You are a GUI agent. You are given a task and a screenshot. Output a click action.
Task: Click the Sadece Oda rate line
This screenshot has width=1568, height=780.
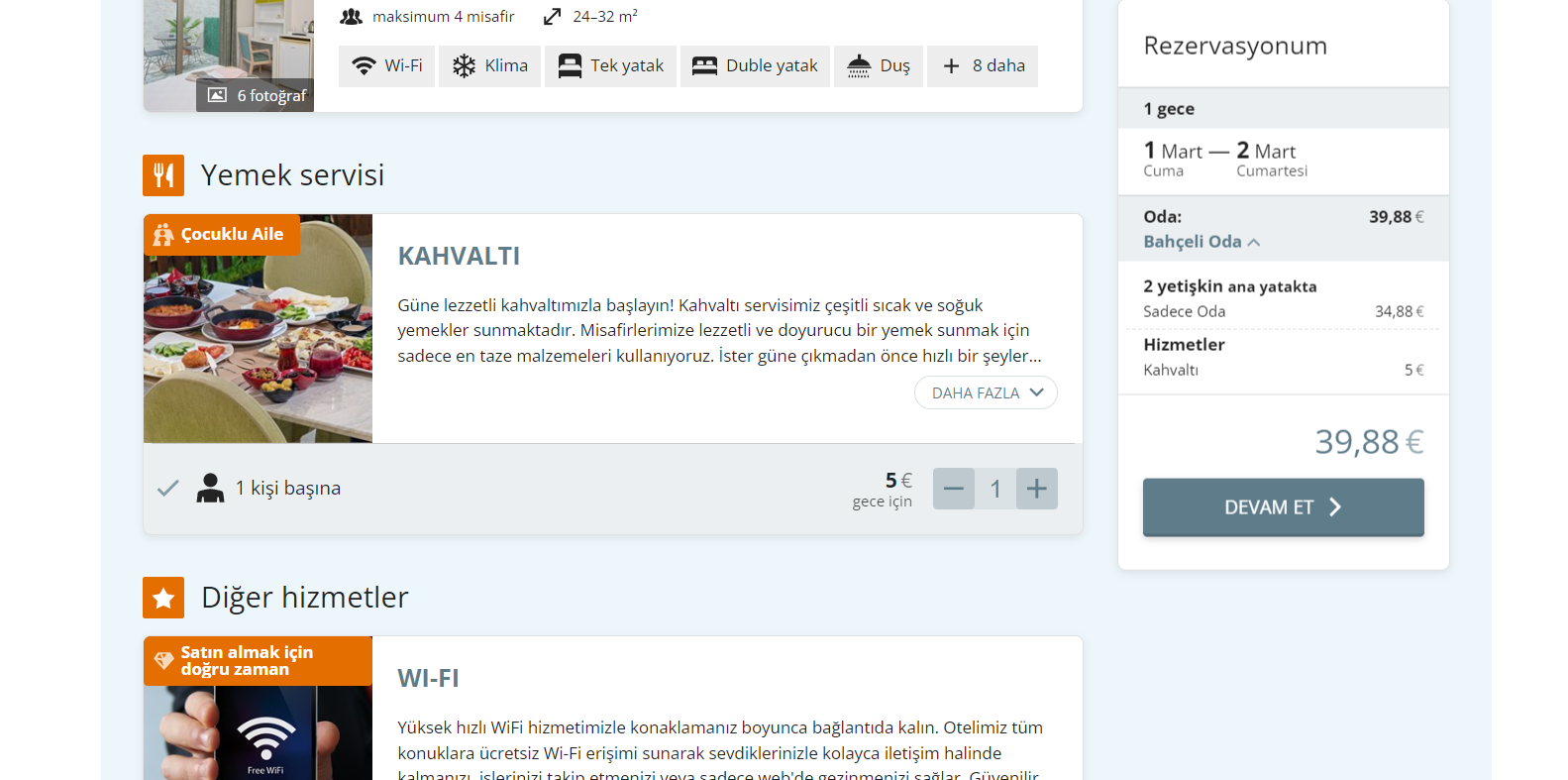(1284, 311)
